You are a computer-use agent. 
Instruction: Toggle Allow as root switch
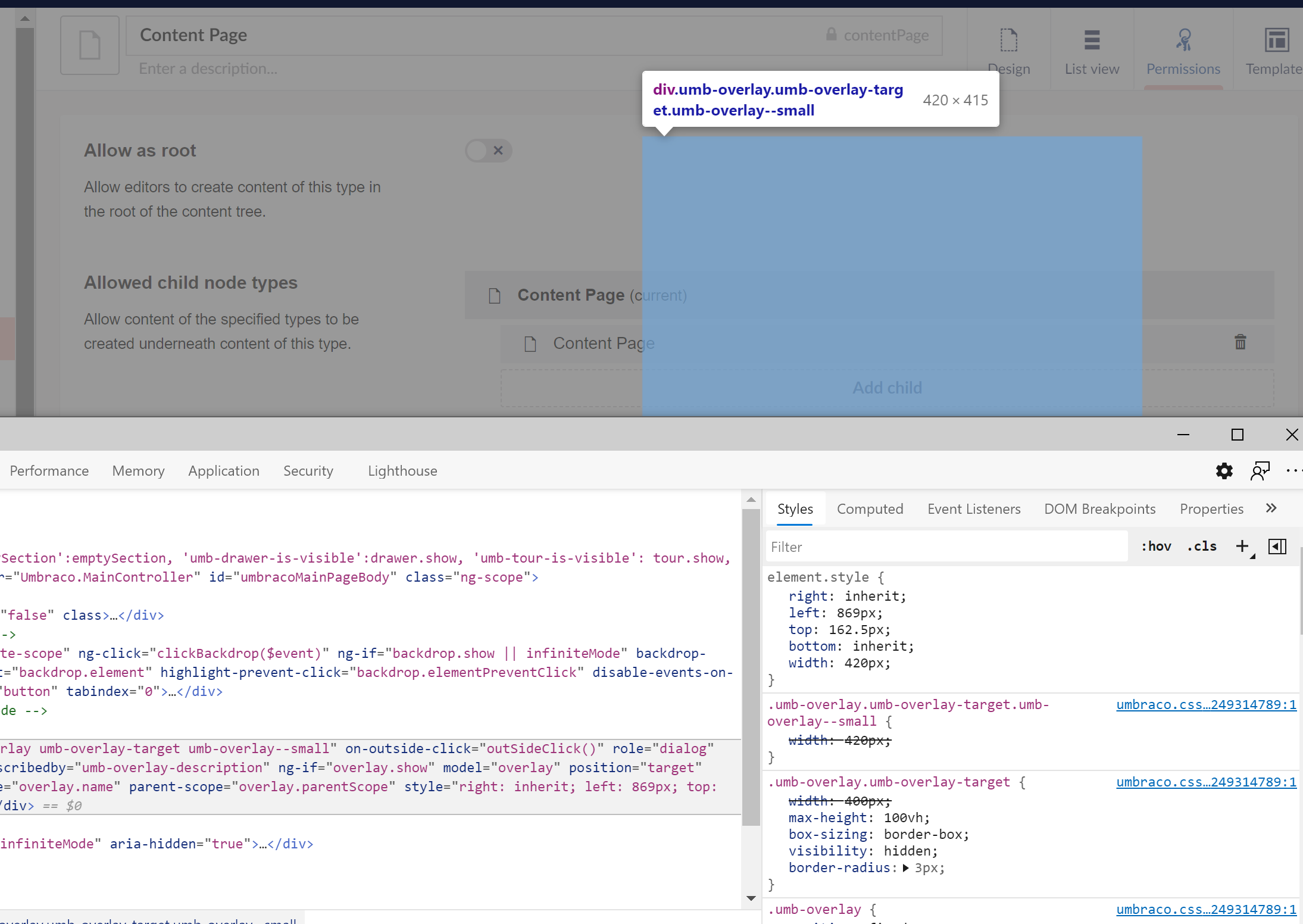coord(488,150)
